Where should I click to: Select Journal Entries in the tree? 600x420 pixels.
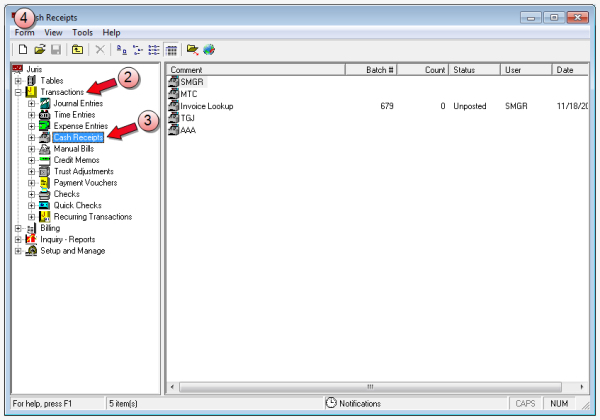pyautogui.click(x=78, y=104)
